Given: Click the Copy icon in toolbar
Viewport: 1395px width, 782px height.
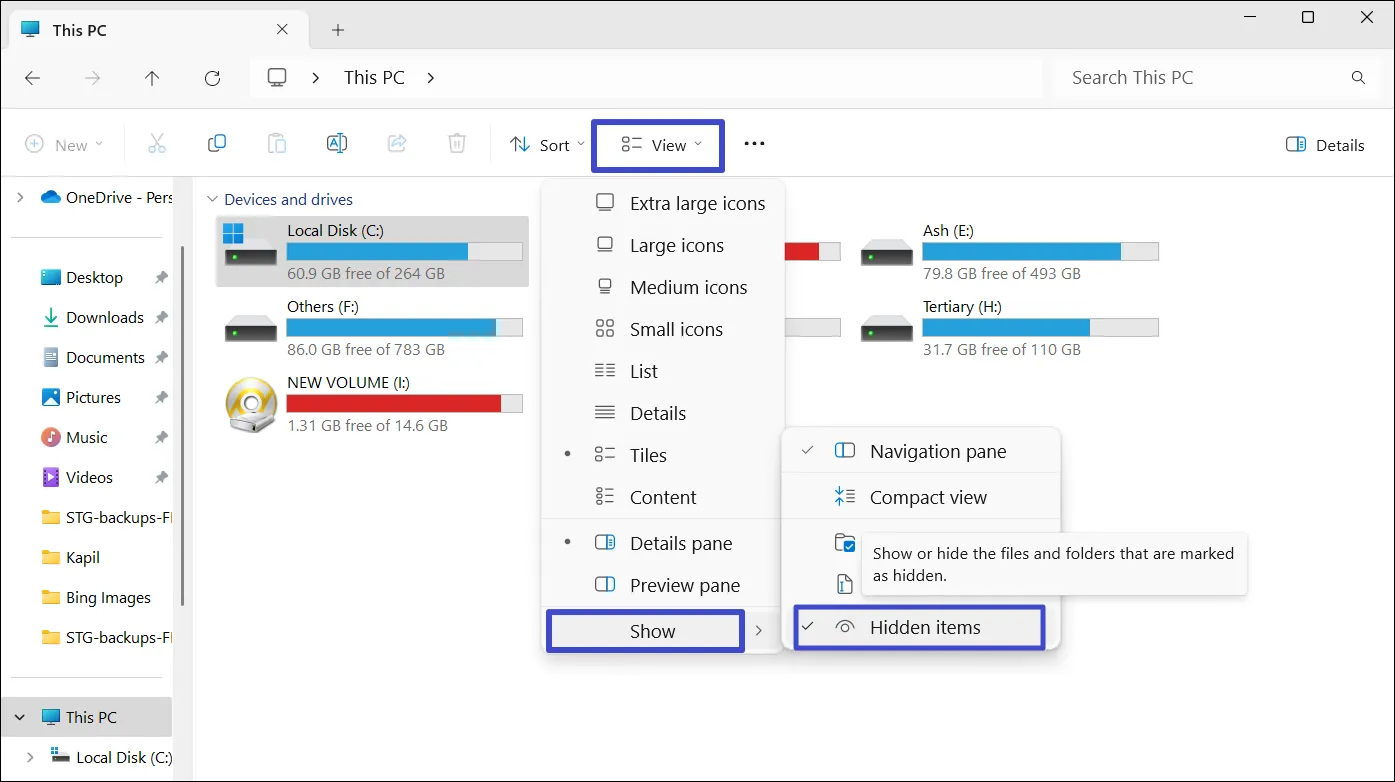Looking at the screenshot, I should (x=217, y=144).
